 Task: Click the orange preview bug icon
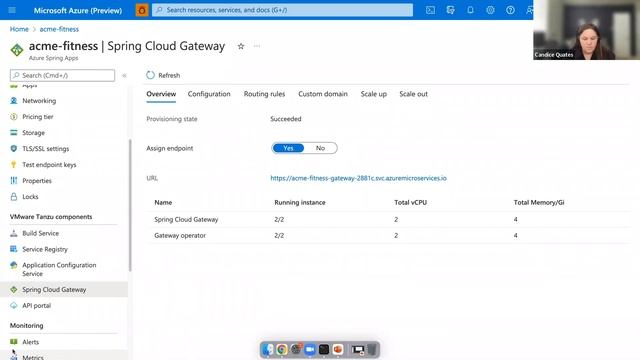pos(142,10)
